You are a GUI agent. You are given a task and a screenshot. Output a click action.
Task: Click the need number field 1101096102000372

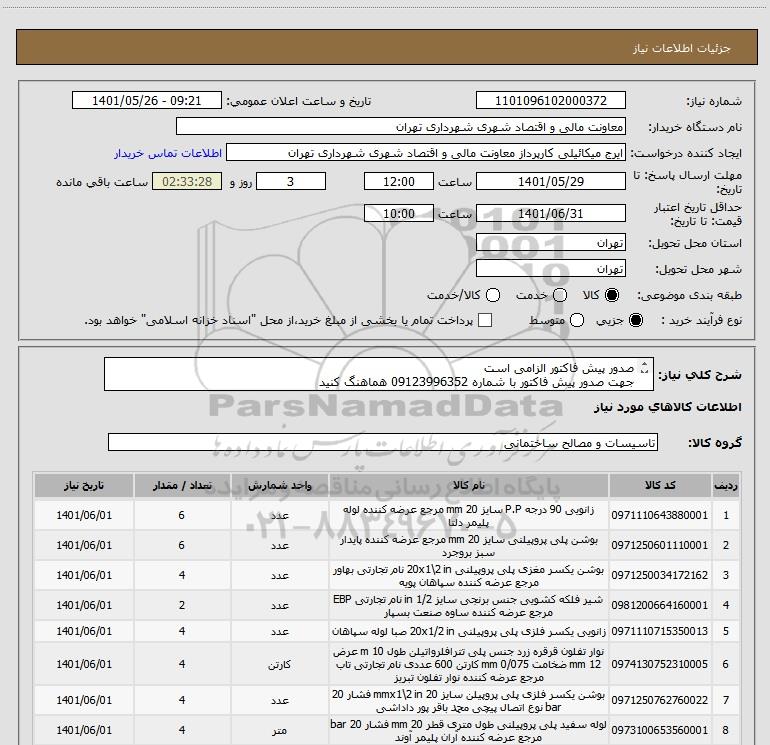pyautogui.click(x=550, y=101)
